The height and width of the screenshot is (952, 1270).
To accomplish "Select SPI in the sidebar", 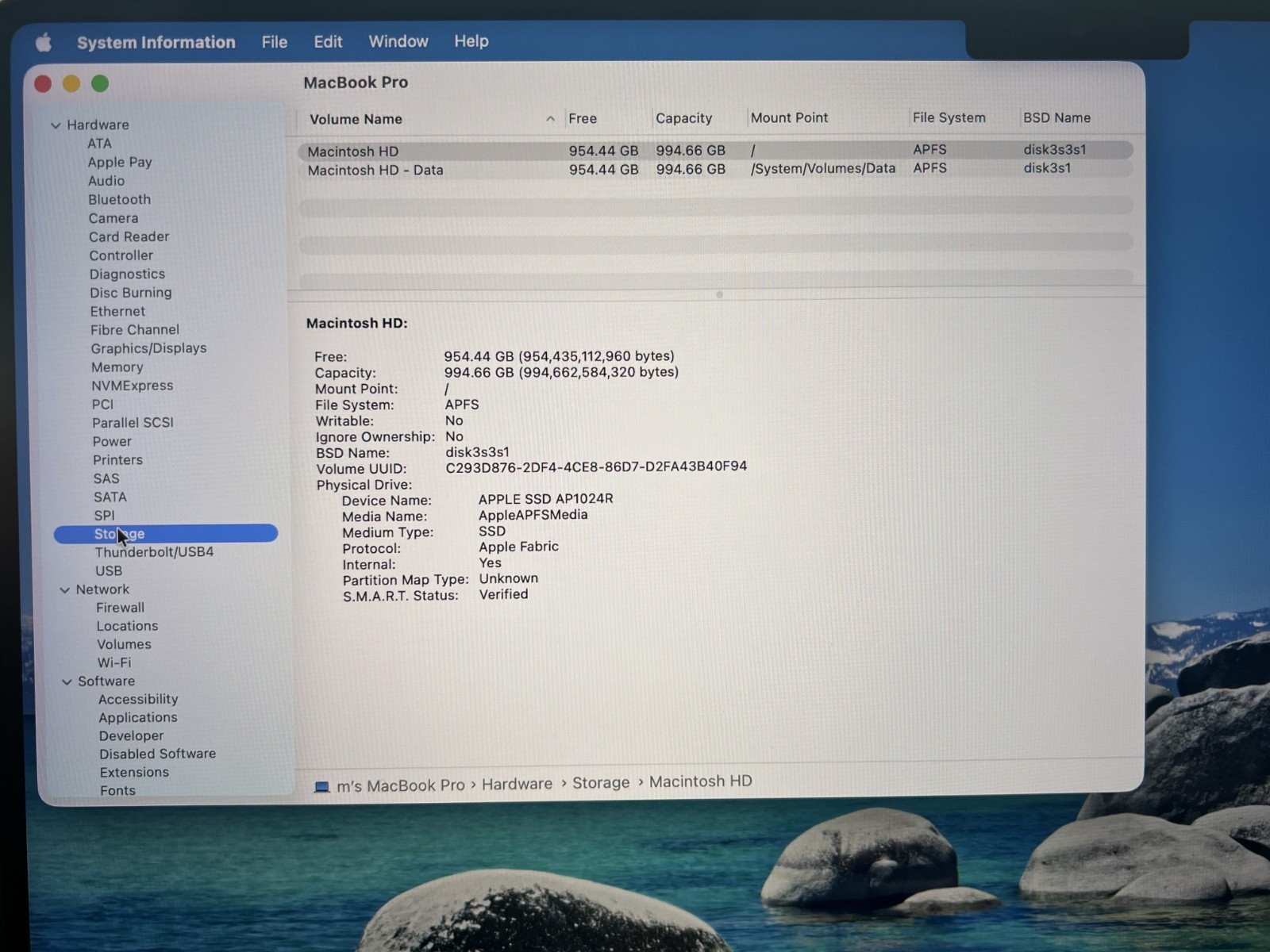I will coord(104,516).
